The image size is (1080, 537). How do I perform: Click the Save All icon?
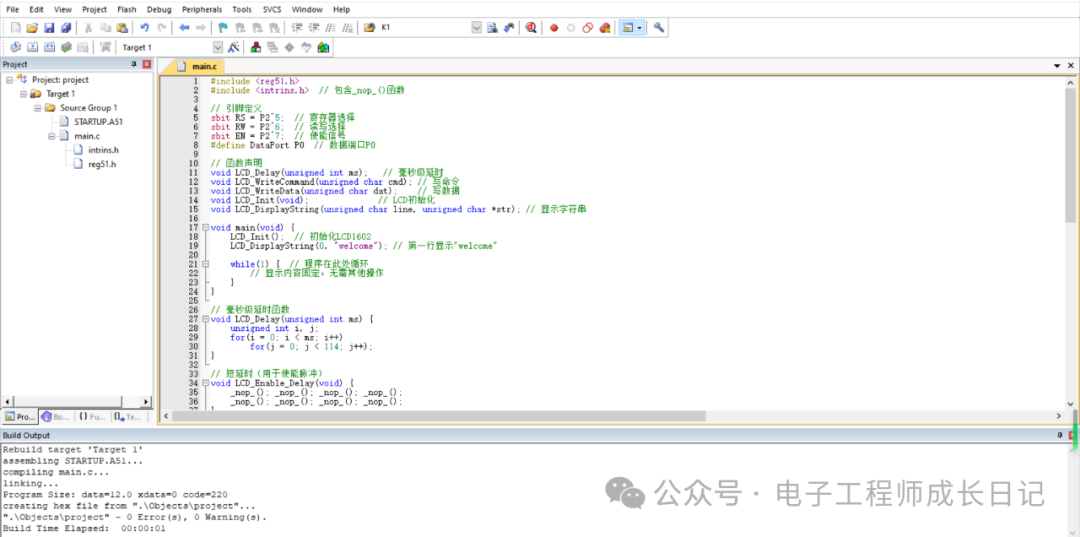point(65,28)
